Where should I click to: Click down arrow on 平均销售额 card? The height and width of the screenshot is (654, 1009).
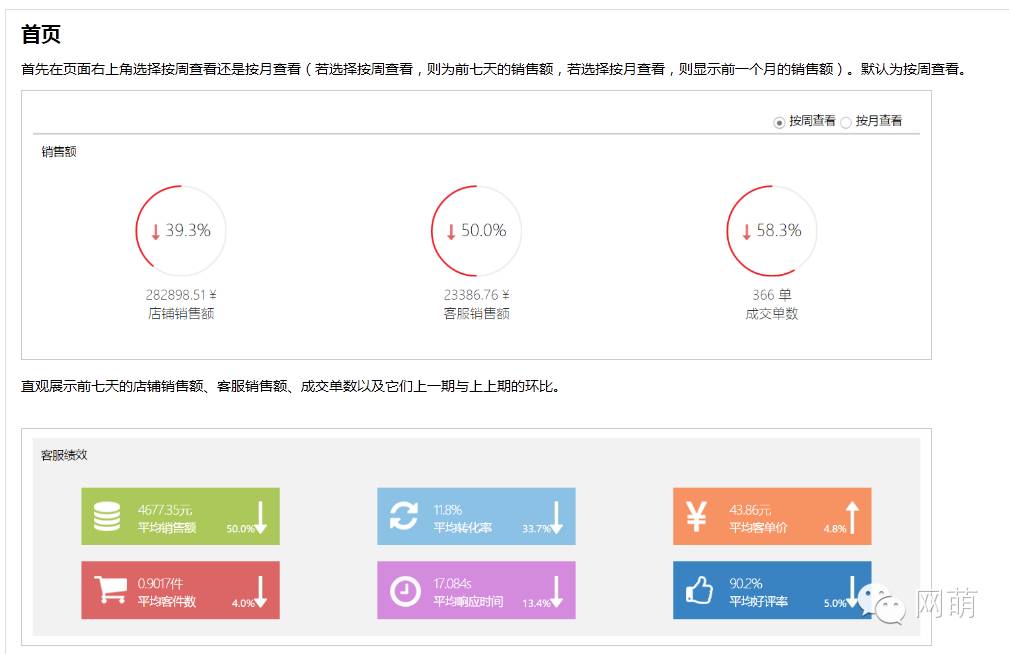[x=261, y=518]
